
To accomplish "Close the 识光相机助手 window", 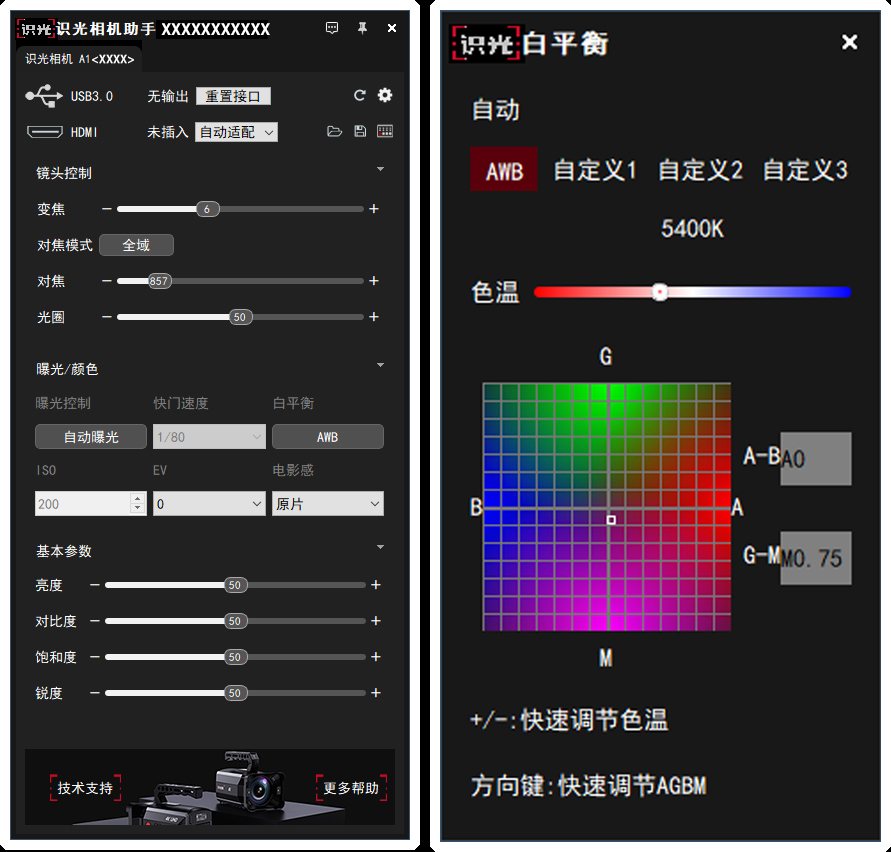I will [x=392, y=28].
